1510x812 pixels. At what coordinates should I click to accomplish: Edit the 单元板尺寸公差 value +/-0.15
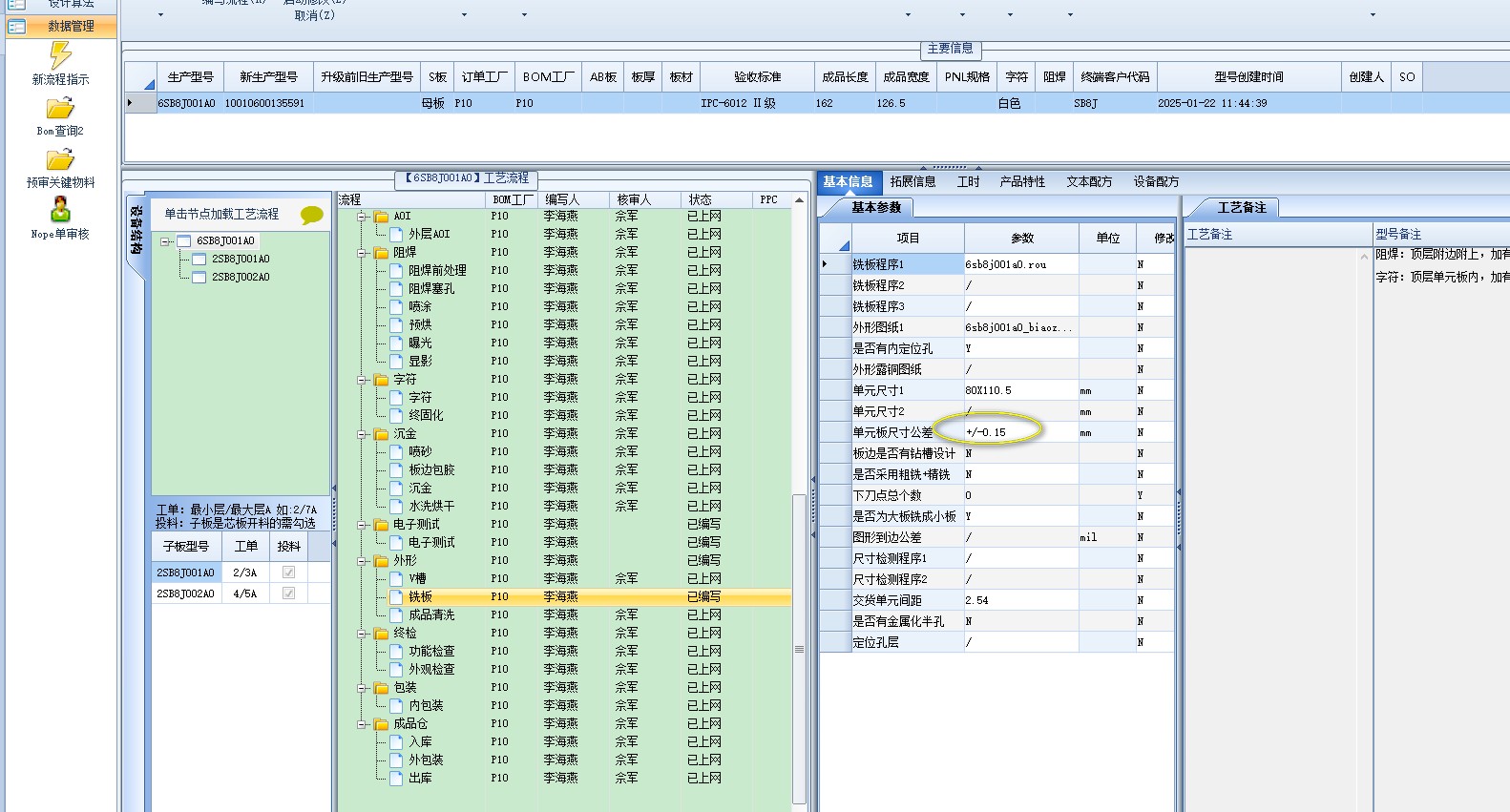1021,432
